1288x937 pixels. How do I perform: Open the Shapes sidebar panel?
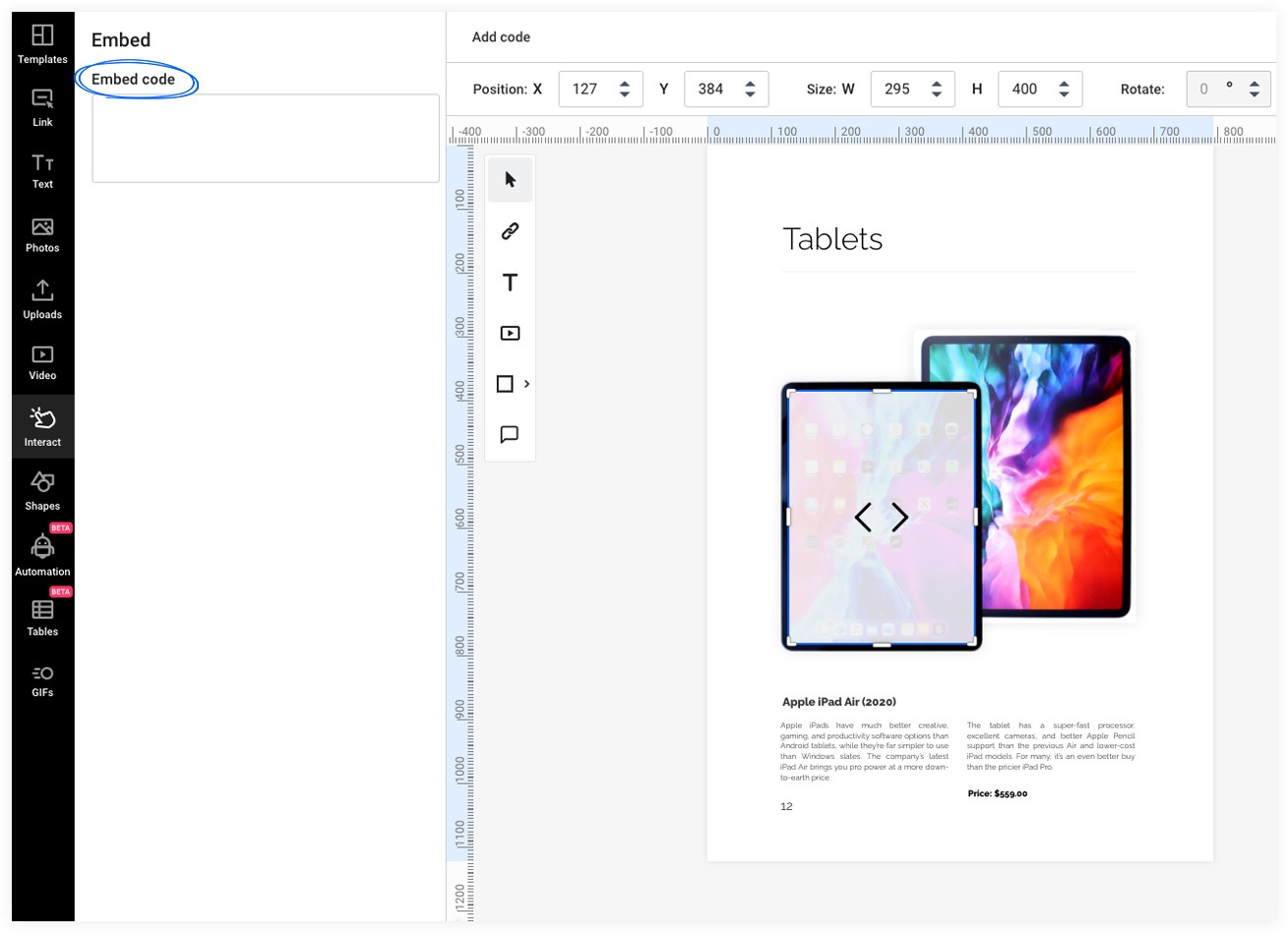click(42, 490)
